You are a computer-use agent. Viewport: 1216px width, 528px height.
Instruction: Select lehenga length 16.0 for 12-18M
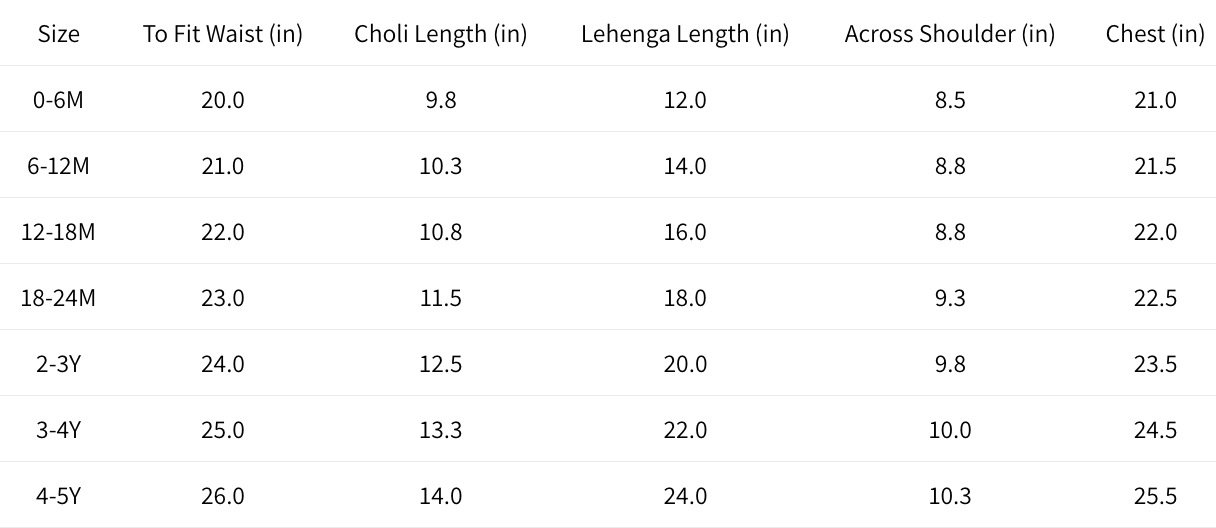[x=684, y=232]
